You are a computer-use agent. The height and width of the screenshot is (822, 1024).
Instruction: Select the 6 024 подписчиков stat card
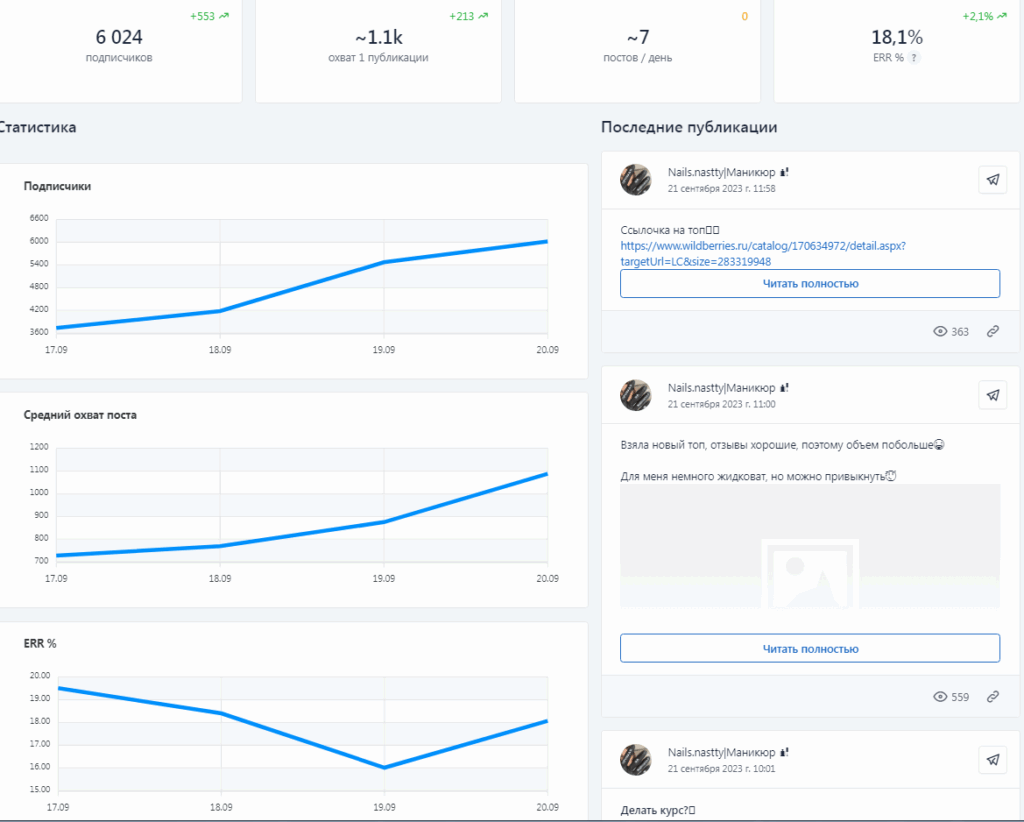(119, 47)
